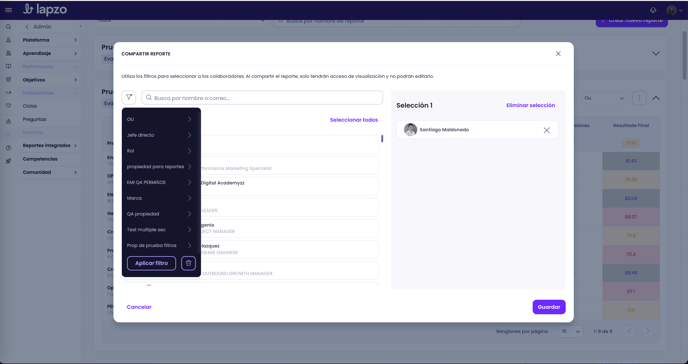Click Seleccionar todos link
The height and width of the screenshot is (364, 688).
pyautogui.click(x=354, y=120)
